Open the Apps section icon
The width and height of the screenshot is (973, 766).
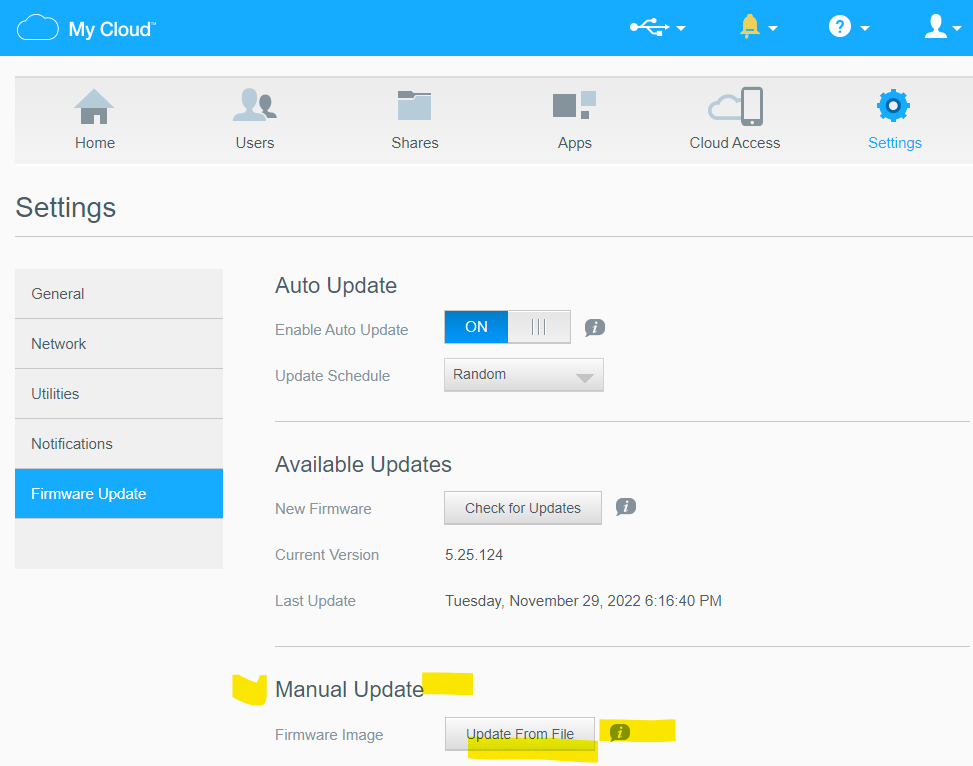point(574,105)
